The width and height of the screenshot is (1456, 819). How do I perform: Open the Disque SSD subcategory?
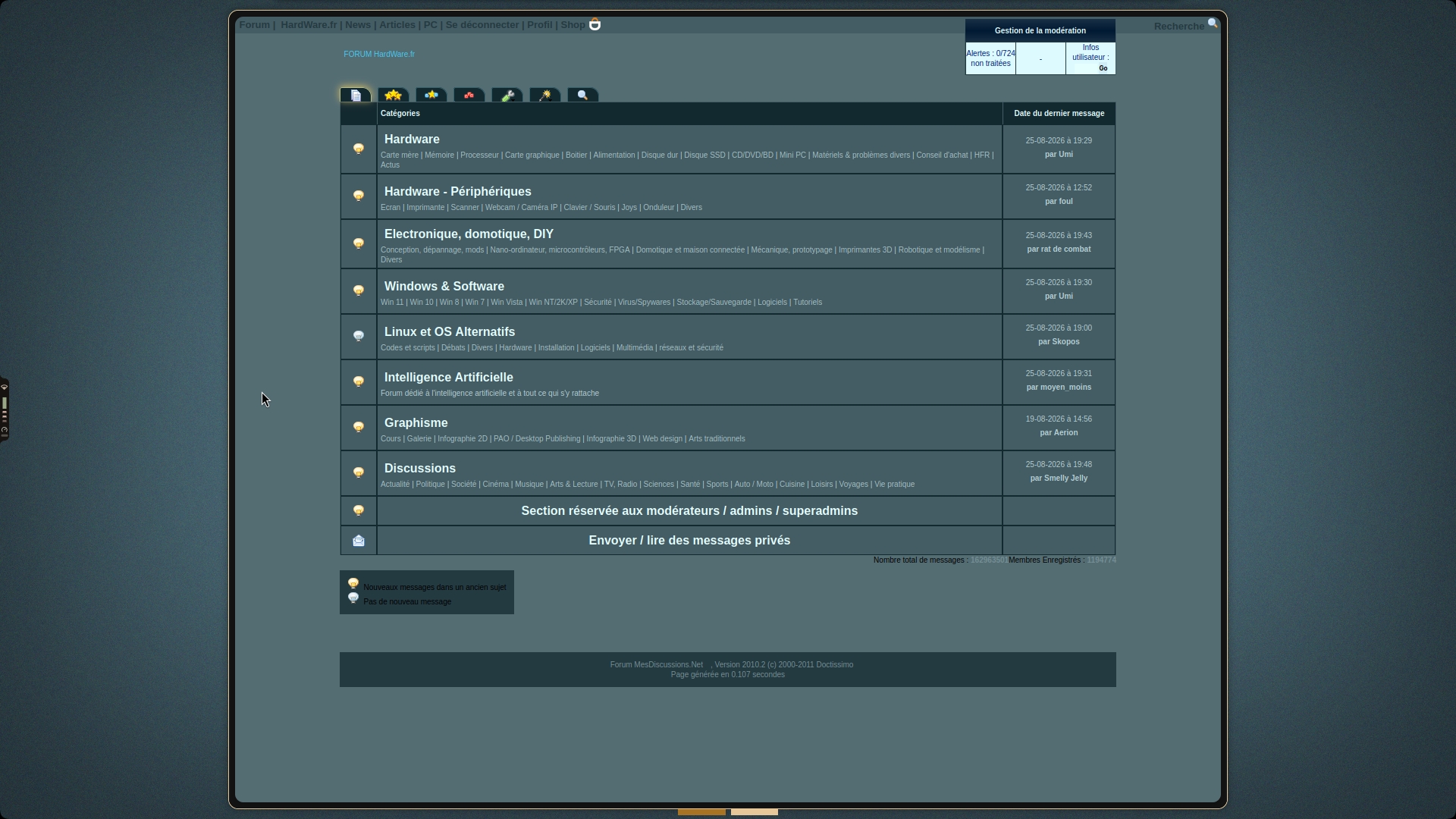pos(704,155)
